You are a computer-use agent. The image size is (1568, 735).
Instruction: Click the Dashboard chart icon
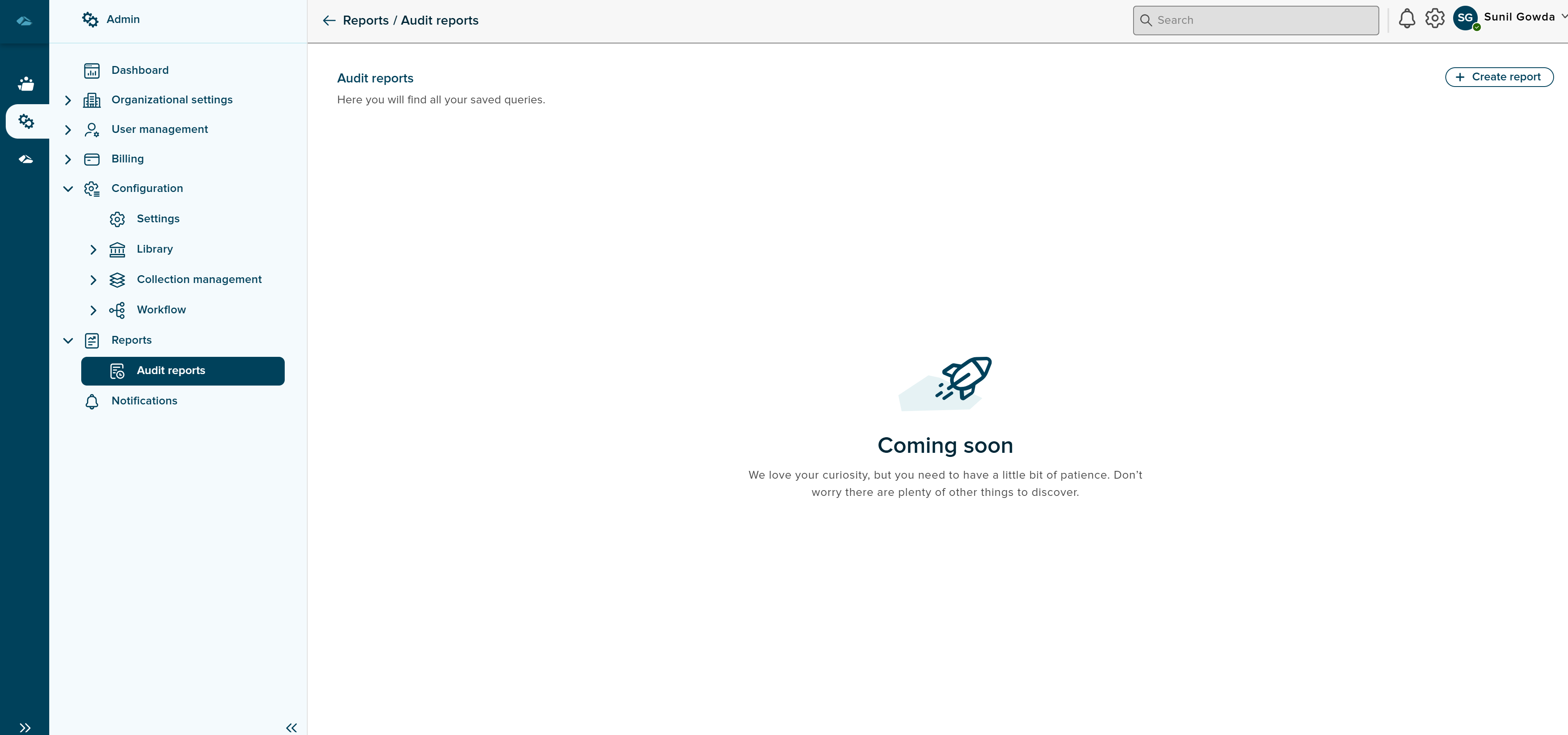(x=92, y=71)
